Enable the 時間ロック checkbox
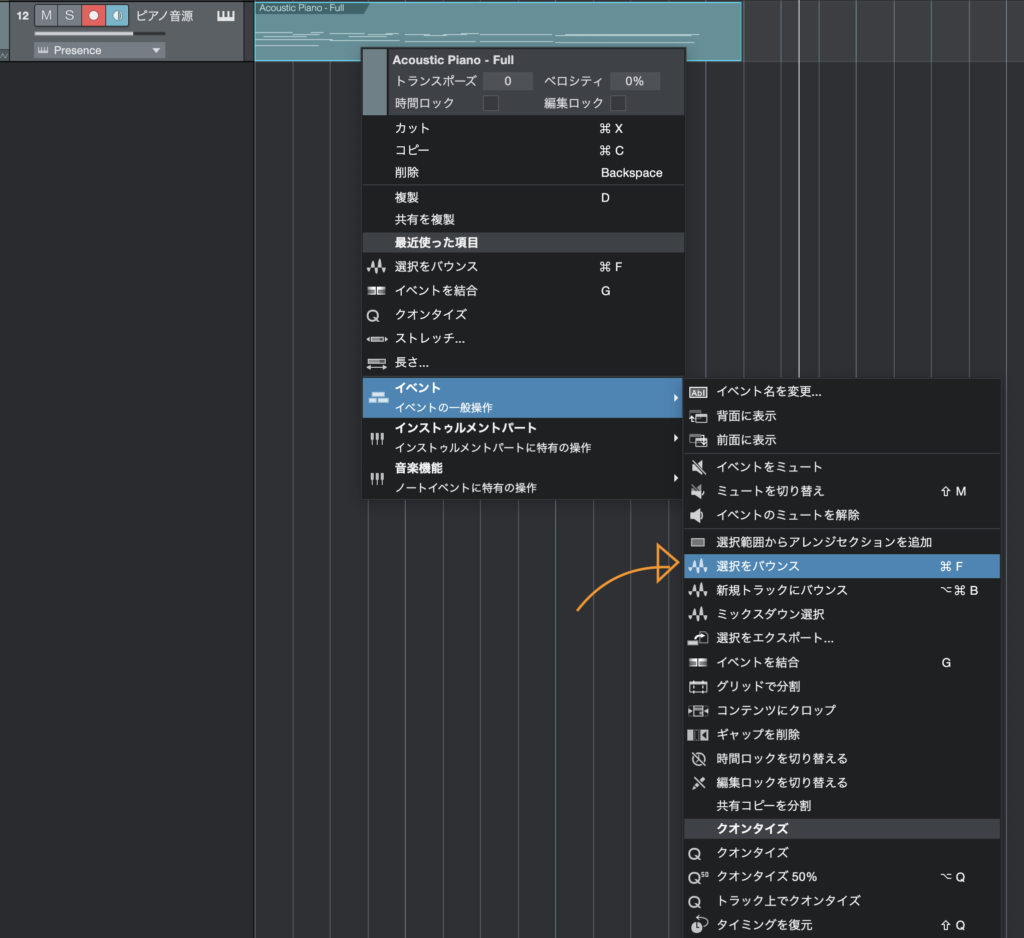Image resolution: width=1024 pixels, height=938 pixels. (x=491, y=103)
